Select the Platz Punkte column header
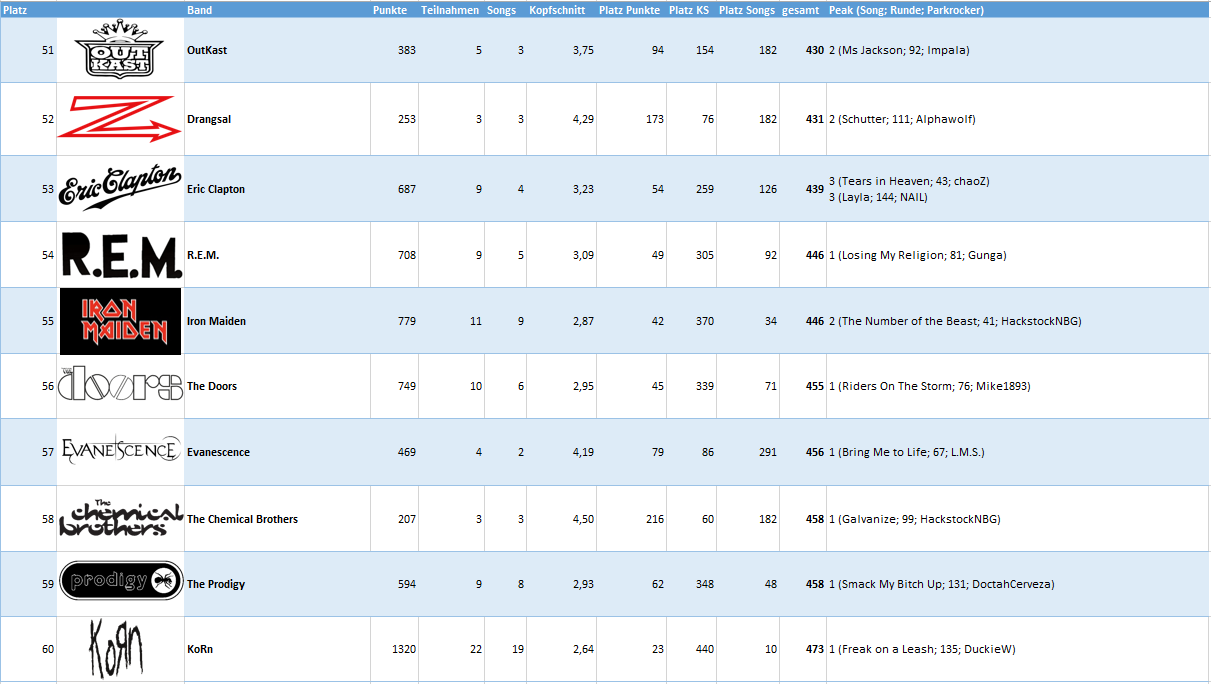The width and height of the screenshot is (1211, 684). pos(629,10)
